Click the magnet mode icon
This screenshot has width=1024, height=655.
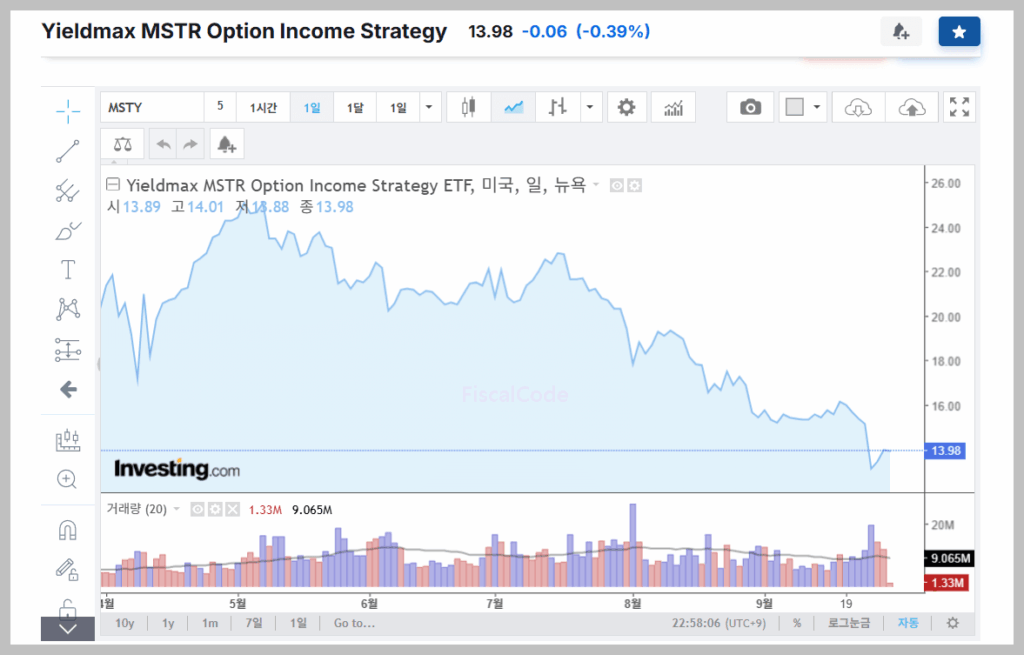tap(68, 530)
